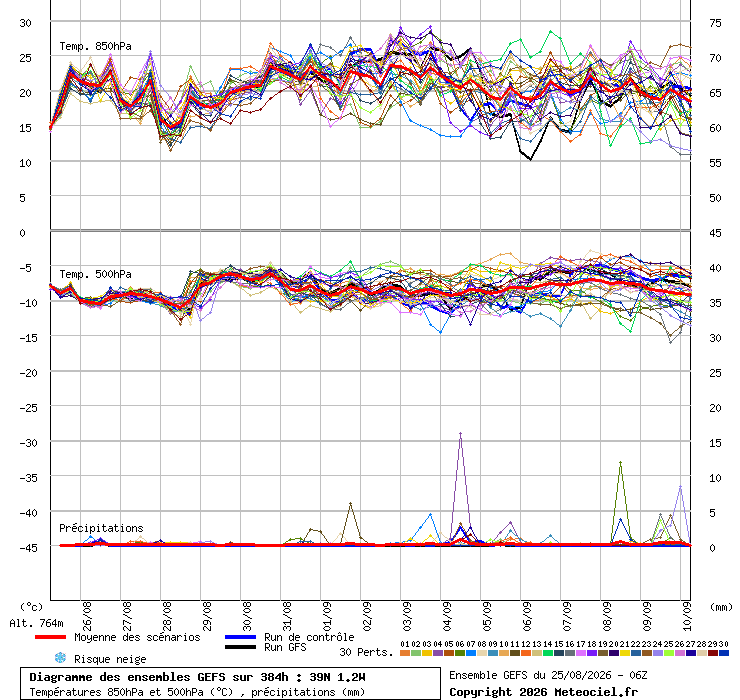740x700 pixels.
Task: Select perturbation 29 dark red swatch
Action: [x=713, y=653]
